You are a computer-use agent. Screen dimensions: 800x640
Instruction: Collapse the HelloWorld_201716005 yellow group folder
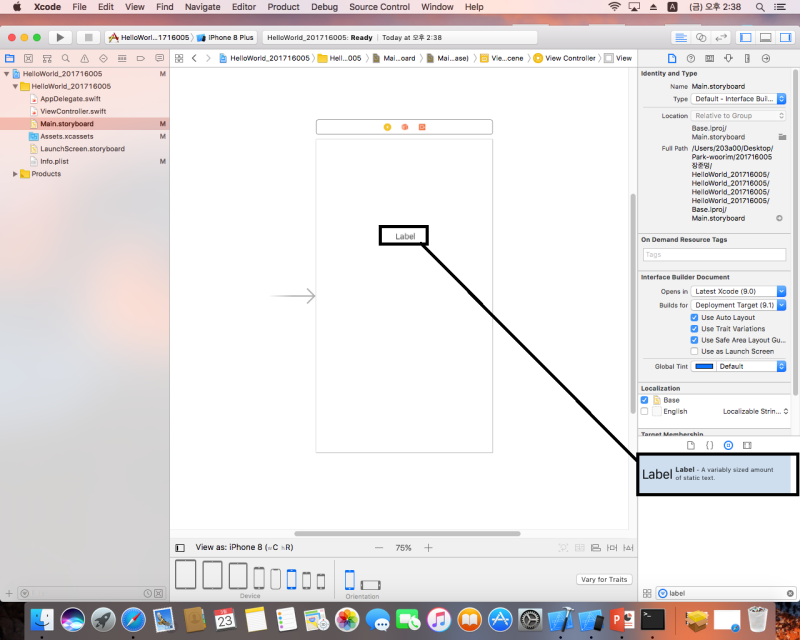pos(15,87)
